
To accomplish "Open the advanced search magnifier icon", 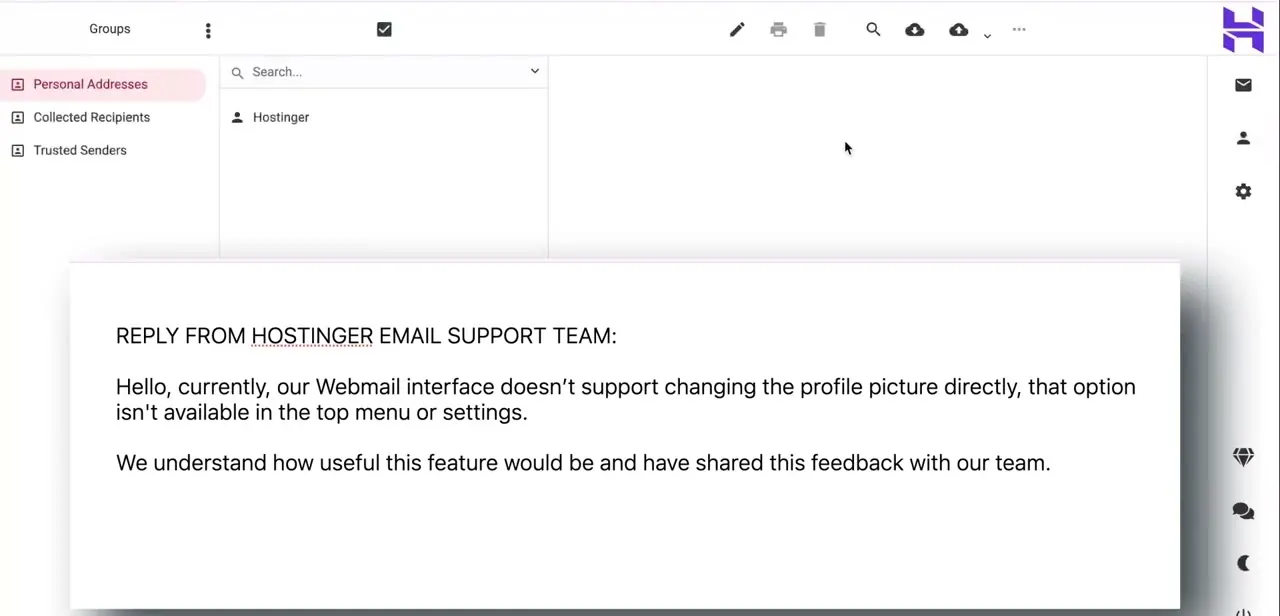I will [873, 30].
